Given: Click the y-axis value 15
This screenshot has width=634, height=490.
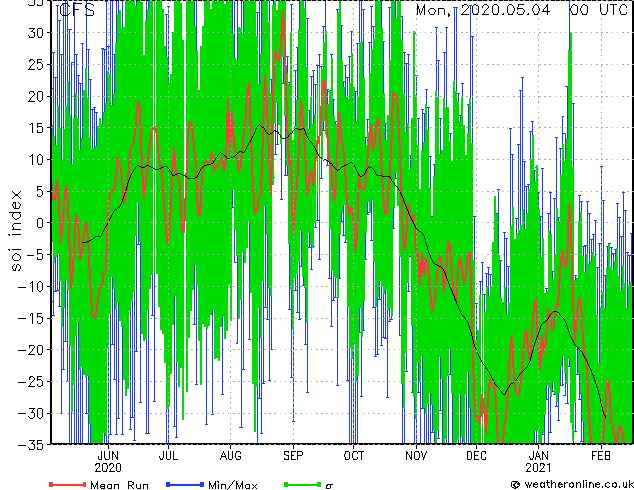Looking at the screenshot, I should tap(37, 128).
